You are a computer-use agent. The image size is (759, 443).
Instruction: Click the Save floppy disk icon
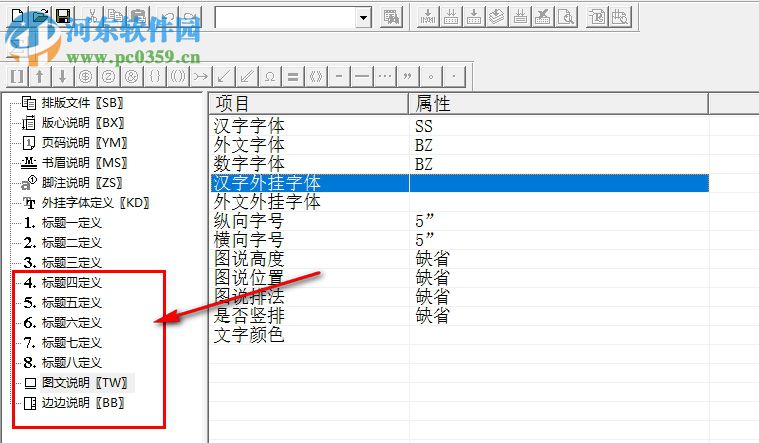pyautogui.click(x=63, y=16)
